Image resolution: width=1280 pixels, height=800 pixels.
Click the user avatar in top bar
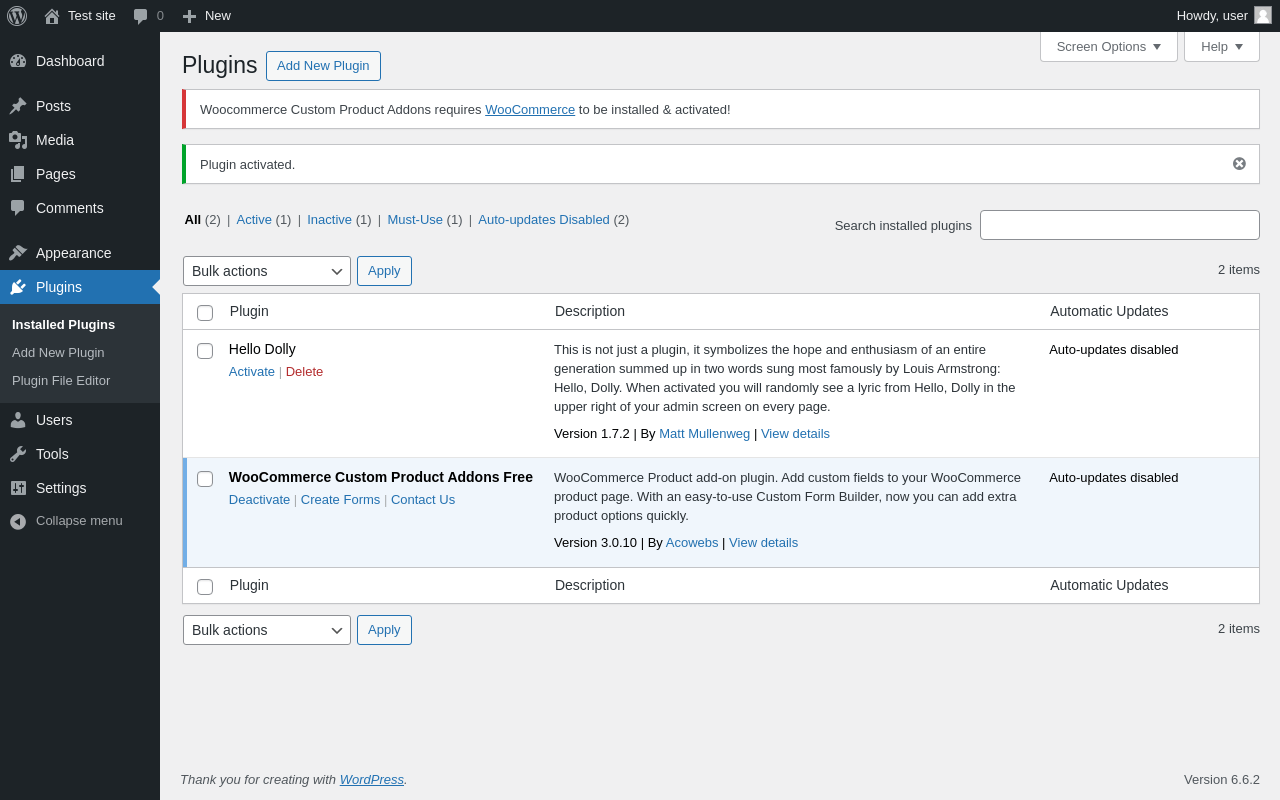coord(1263,16)
